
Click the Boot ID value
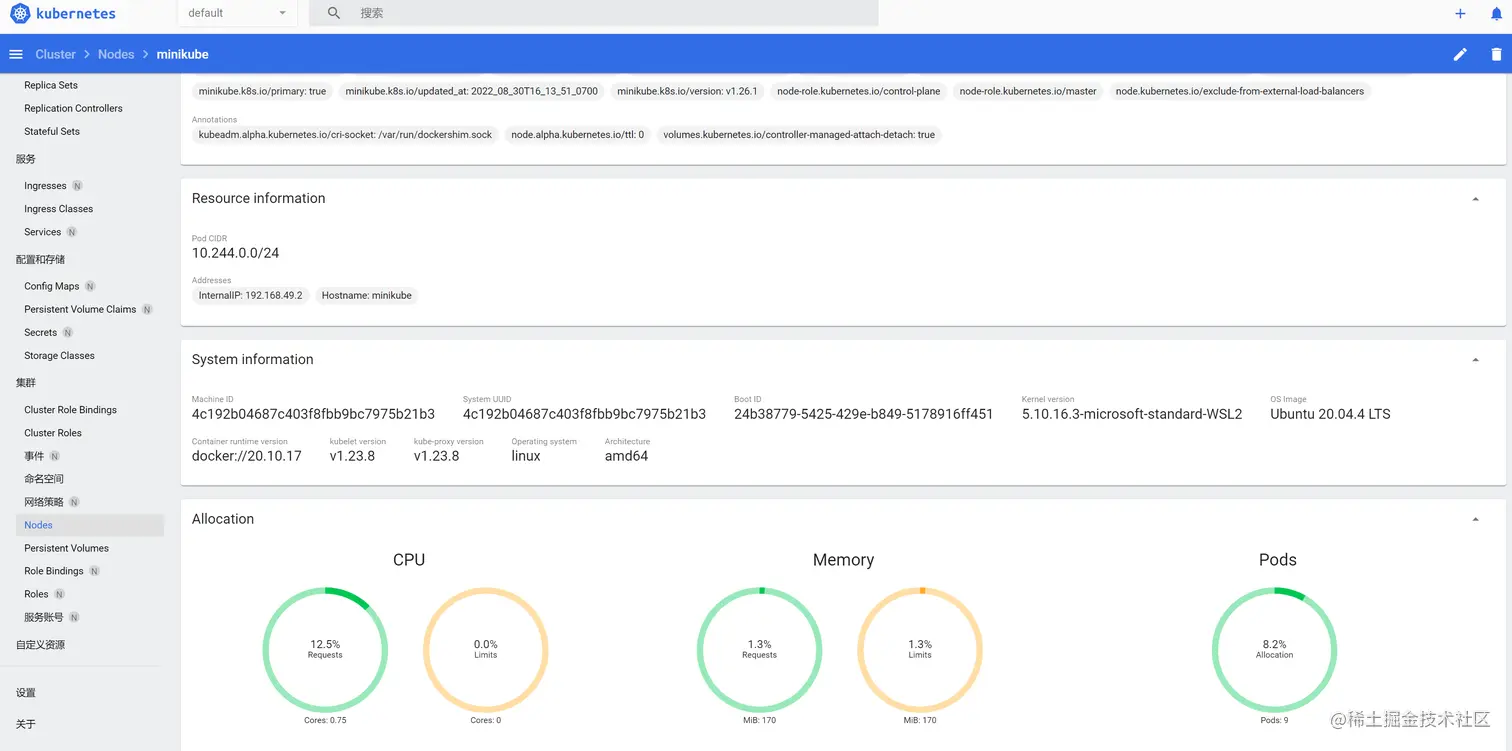pyautogui.click(x=864, y=414)
